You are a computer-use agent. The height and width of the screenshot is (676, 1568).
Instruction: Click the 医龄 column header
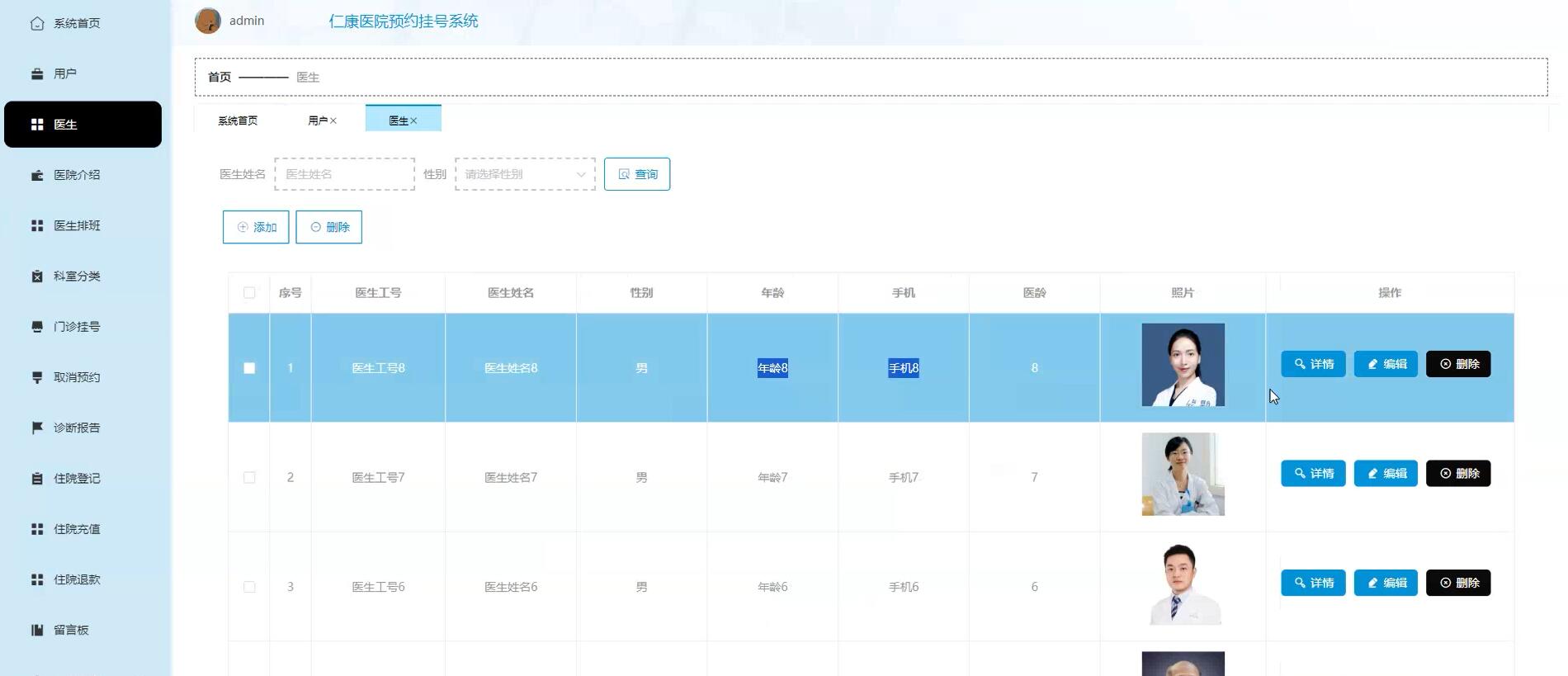[x=1034, y=292]
